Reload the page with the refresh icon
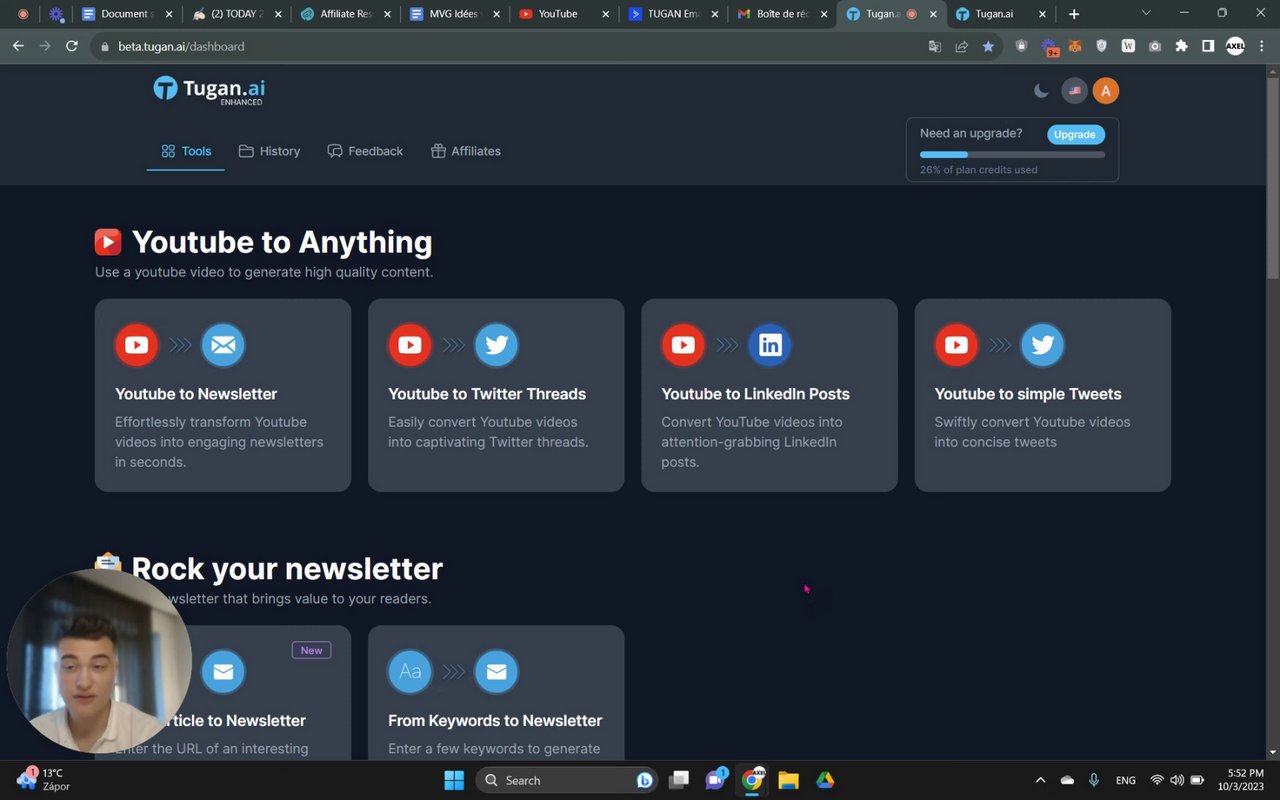The height and width of the screenshot is (800, 1280). click(x=71, y=46)
